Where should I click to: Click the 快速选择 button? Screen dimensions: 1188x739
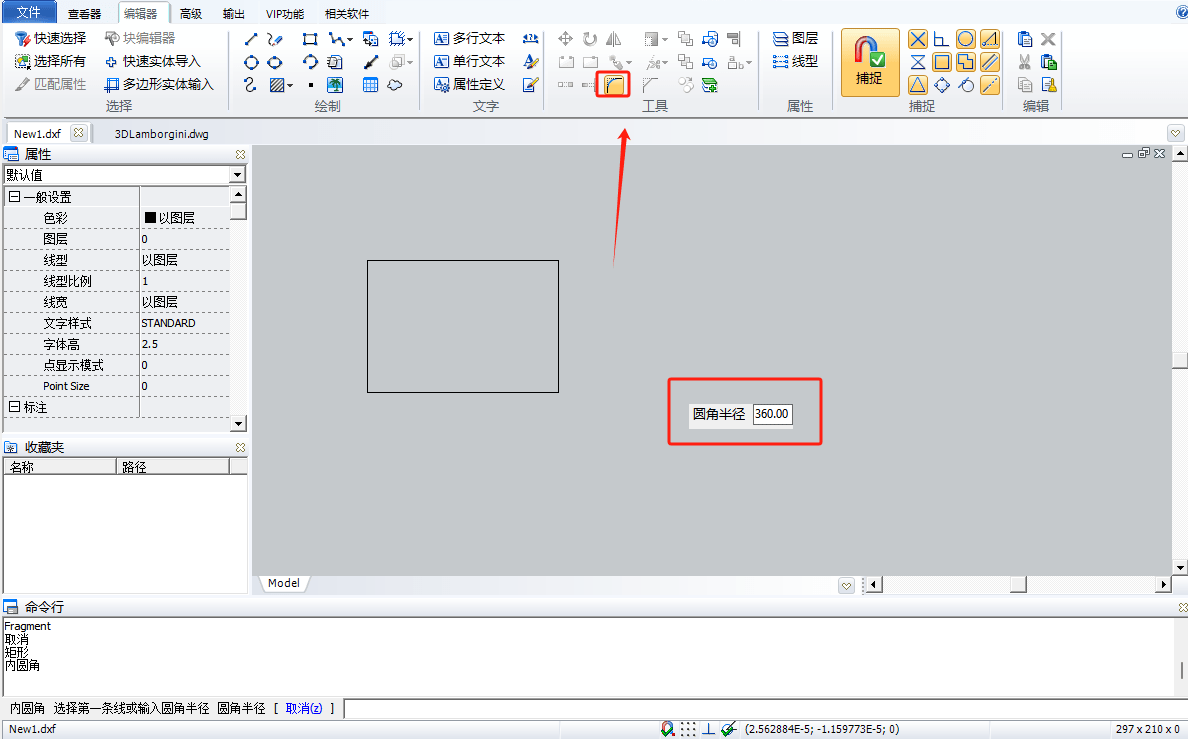(51, 39)
